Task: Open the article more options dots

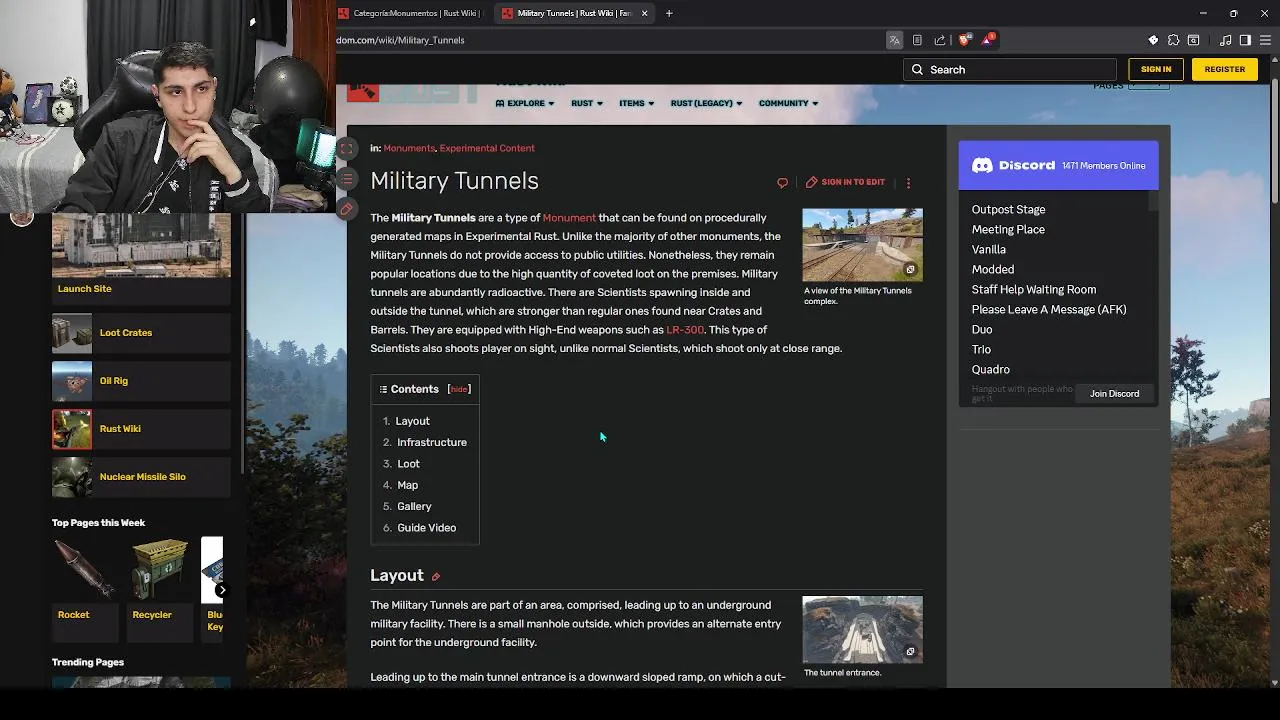Action: (x=908, y=183)
